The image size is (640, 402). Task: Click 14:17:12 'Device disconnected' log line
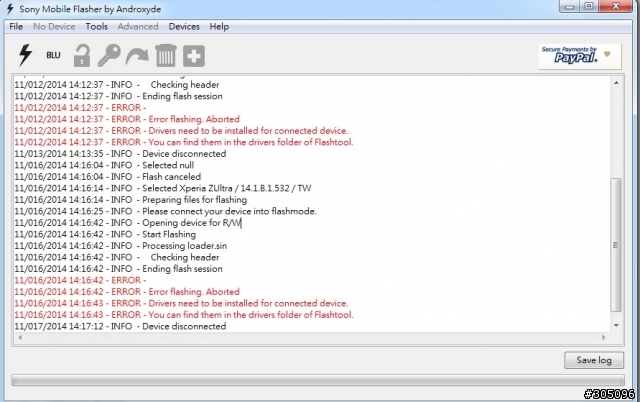(x=120, y=326)
